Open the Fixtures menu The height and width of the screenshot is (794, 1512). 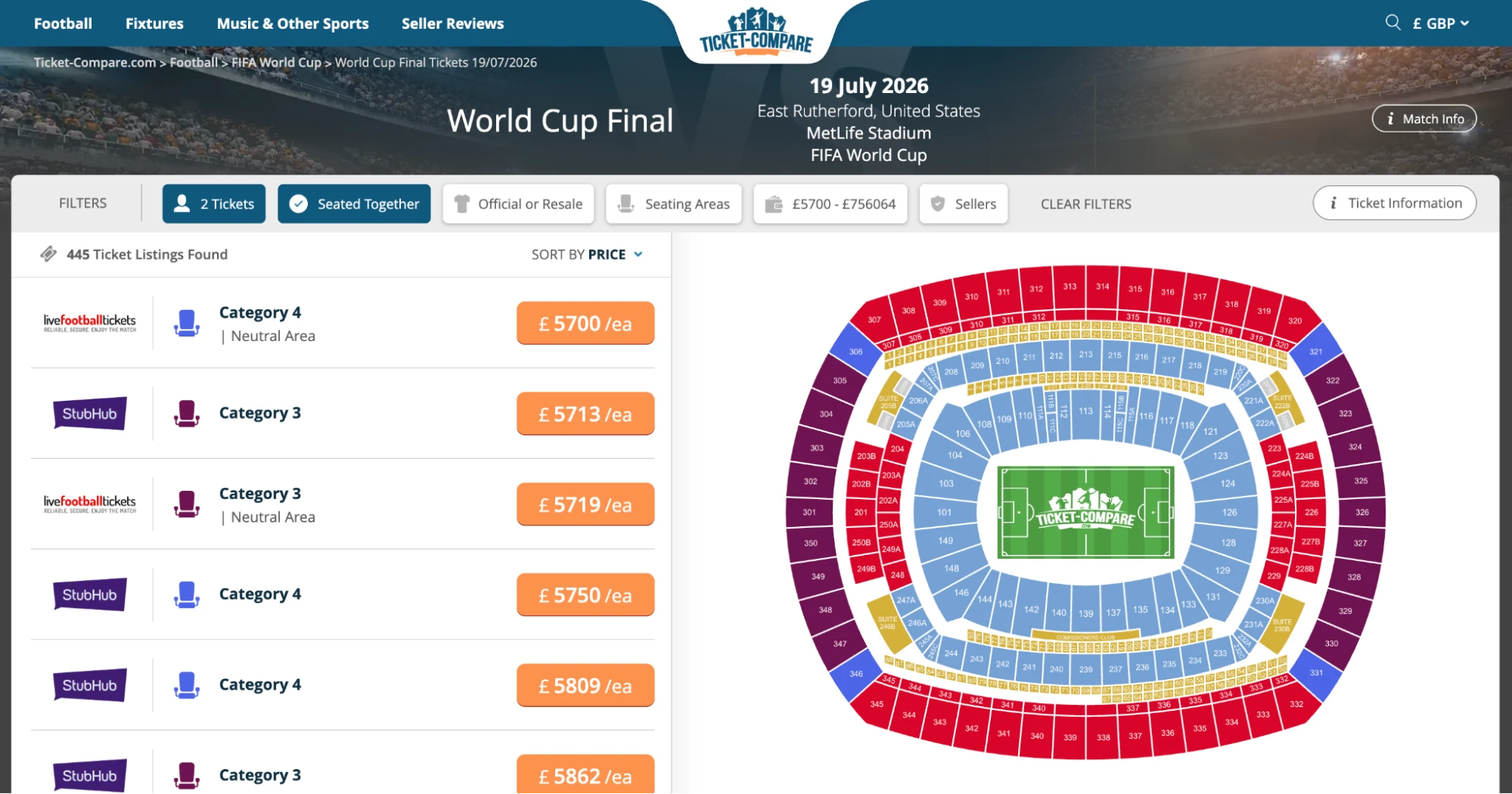tap(154, 23)
